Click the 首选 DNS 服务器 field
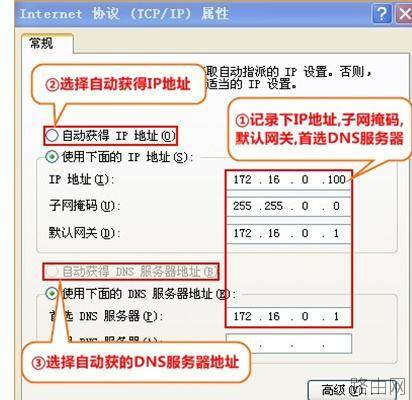Screen dimensions: 412x400 click(x=289, y=316)
